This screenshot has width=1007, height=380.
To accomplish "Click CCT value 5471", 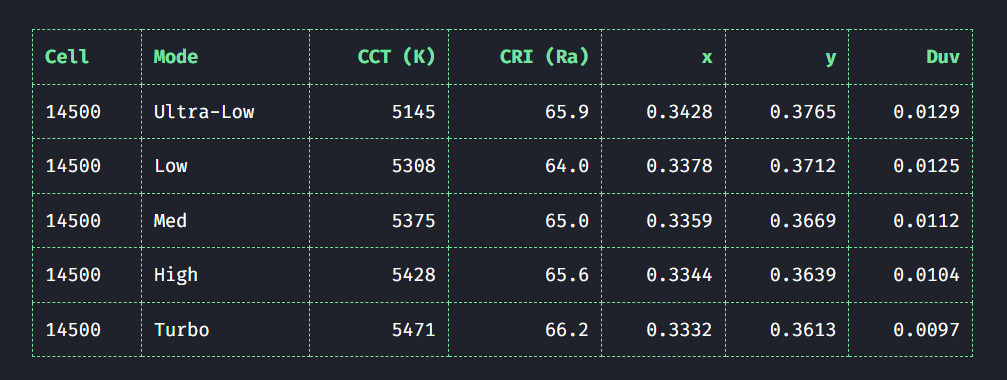I will coord(414,330).
